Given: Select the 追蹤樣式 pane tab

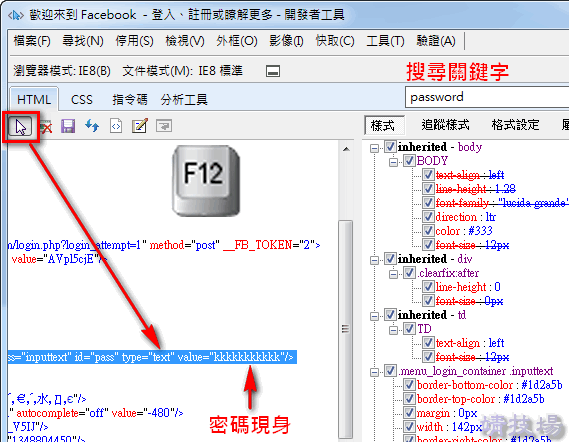Looking at the screenshot, I should click(446, 125).
